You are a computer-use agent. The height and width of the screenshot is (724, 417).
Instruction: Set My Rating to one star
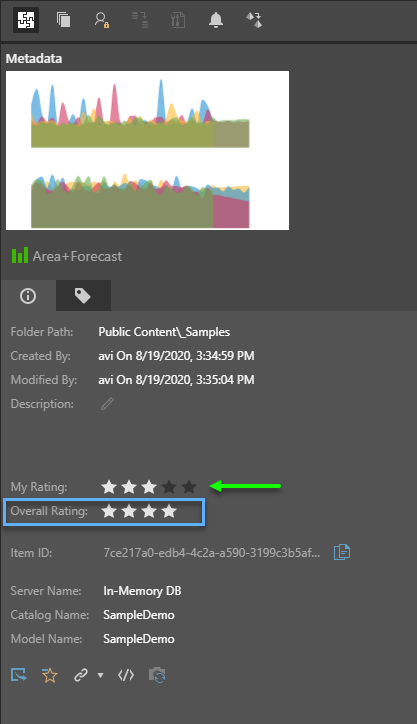109,487
